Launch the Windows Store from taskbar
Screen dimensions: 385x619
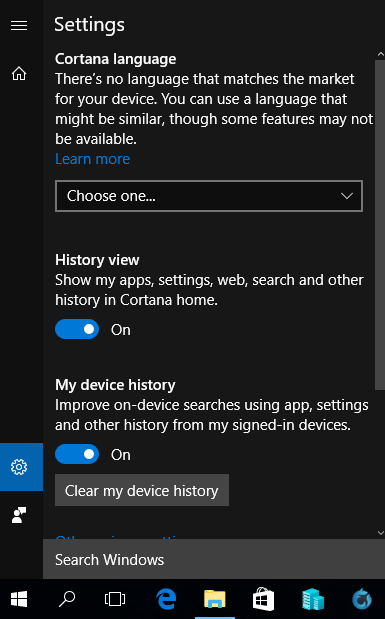[x=263, y=599]
